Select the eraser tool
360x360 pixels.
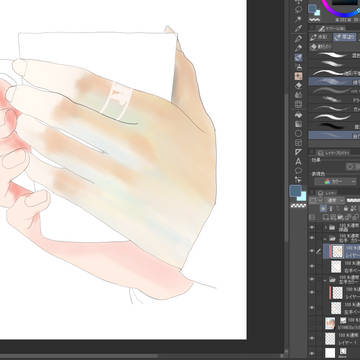(299, 86)
